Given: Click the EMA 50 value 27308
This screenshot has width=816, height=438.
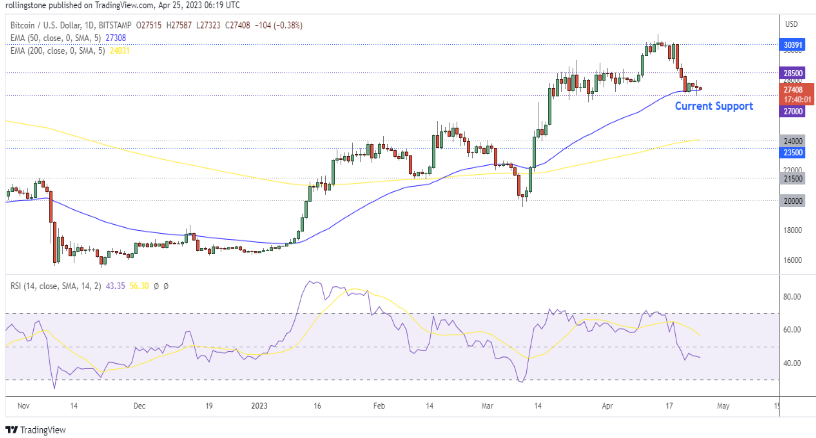Looking at the screenshot, I should pyautogui.click(x=116, y=38).
